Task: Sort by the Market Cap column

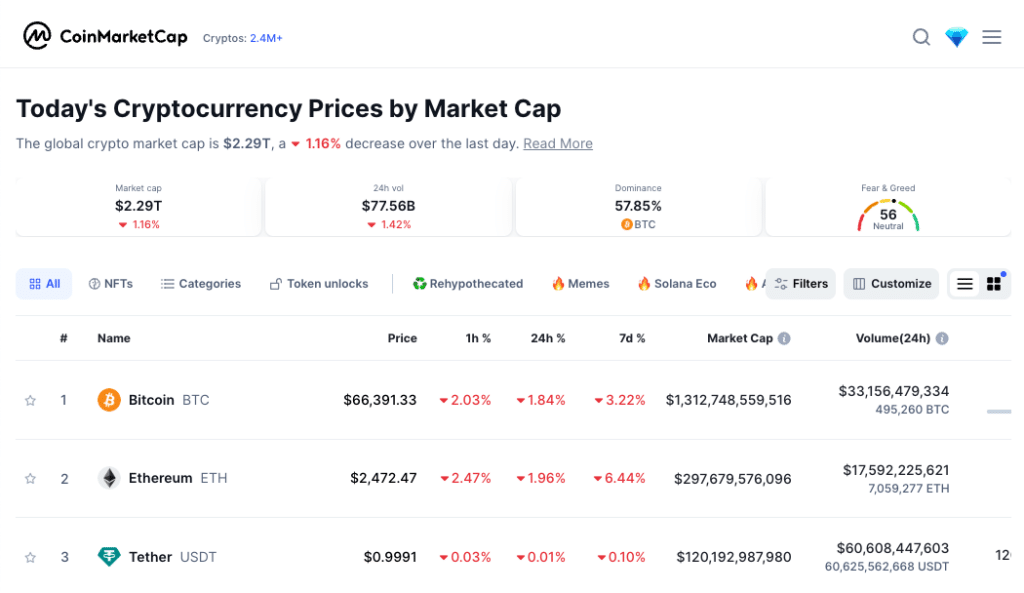Action: point(740,338)
